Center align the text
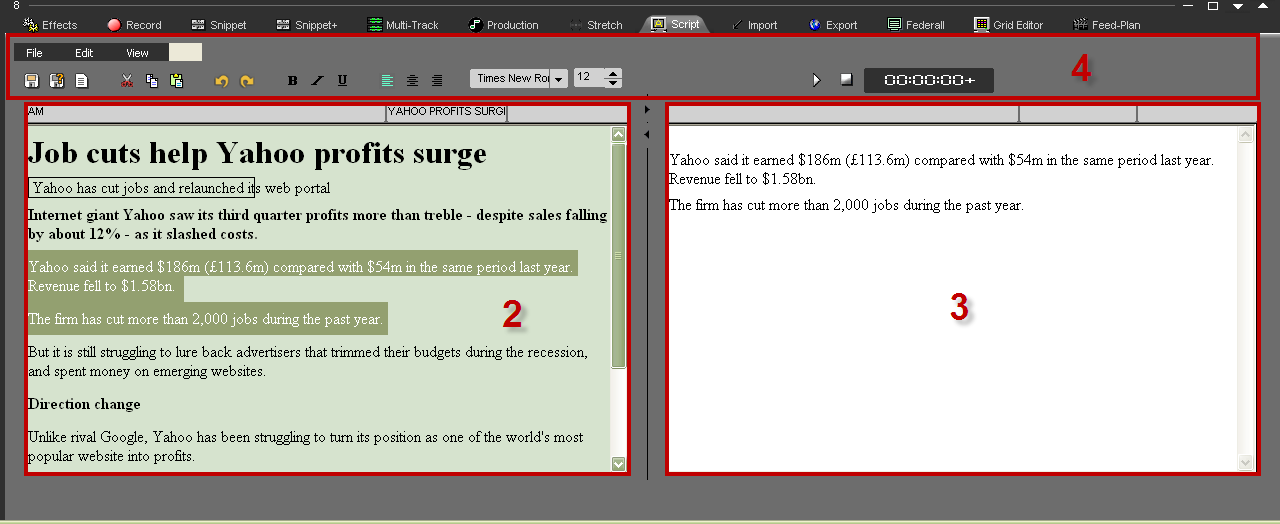Screen dimensions: 1280x524 412,80
